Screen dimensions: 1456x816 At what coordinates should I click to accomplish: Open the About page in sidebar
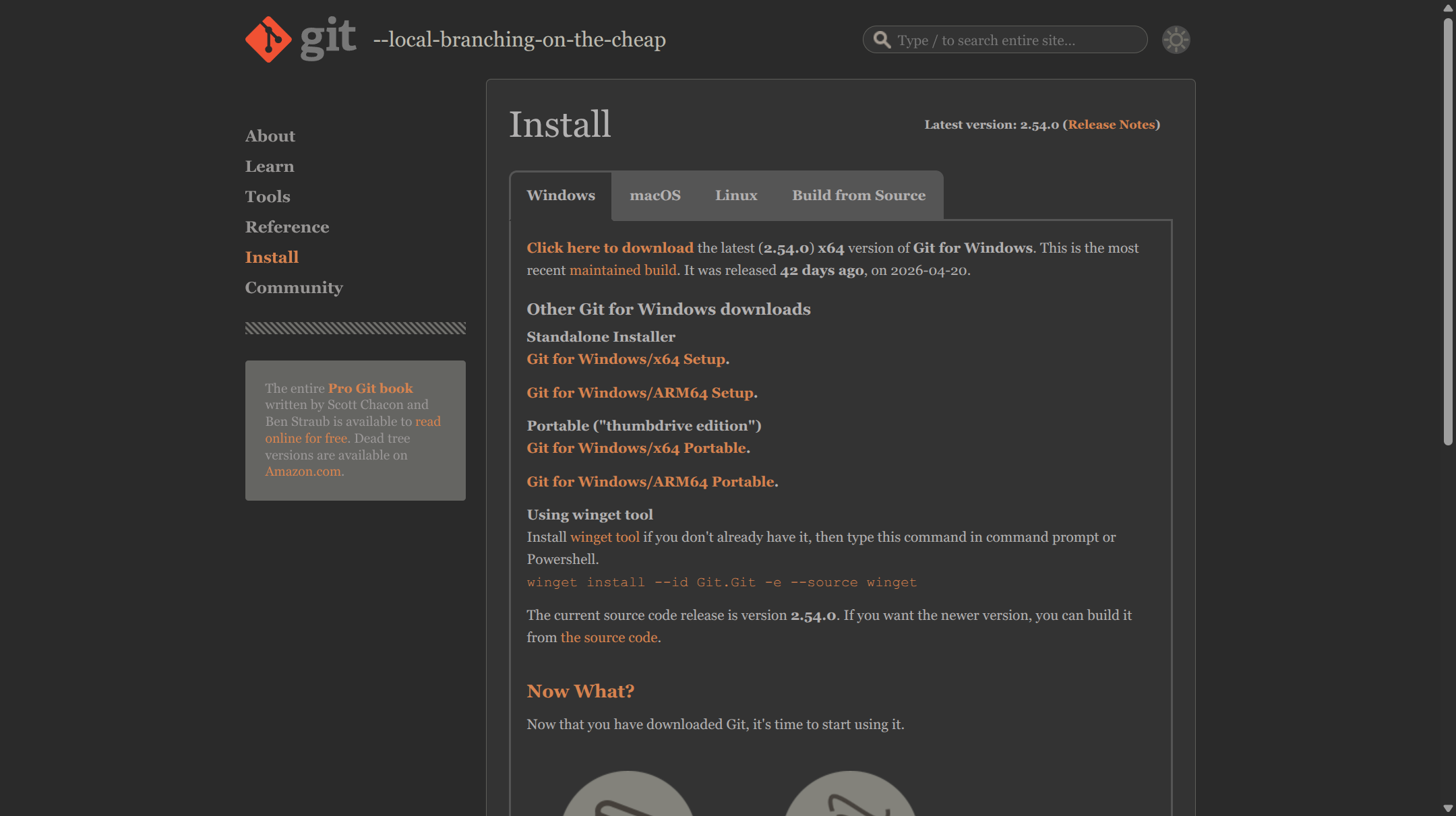(270, 136)
